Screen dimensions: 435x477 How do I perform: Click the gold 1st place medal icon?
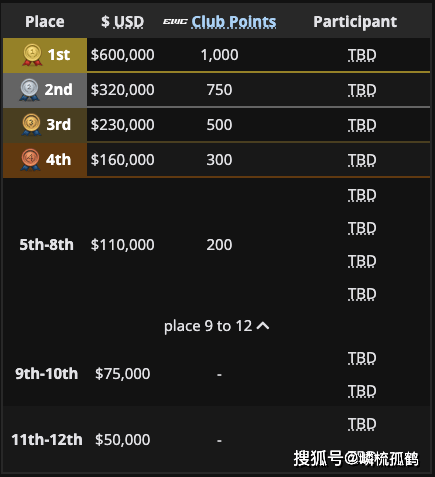click(x=32, y=55)
